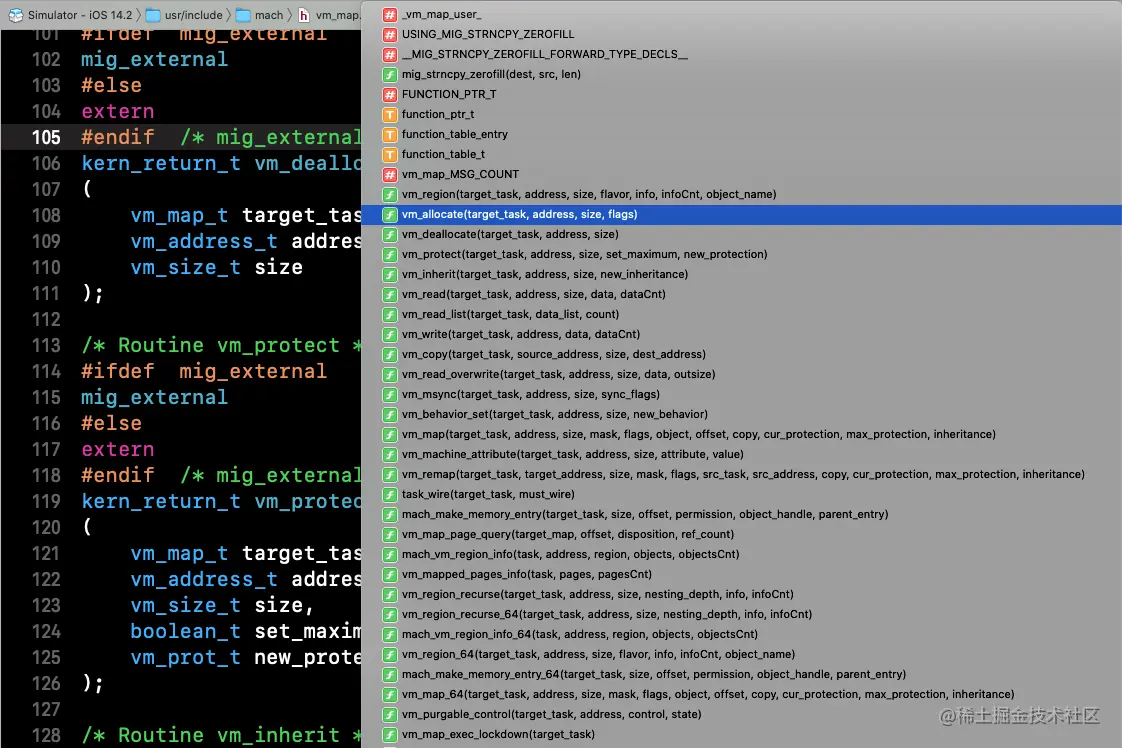The image size is (1122, 748).
Task: Select vm_machine_attribute entry
Action: coord(572,455)
